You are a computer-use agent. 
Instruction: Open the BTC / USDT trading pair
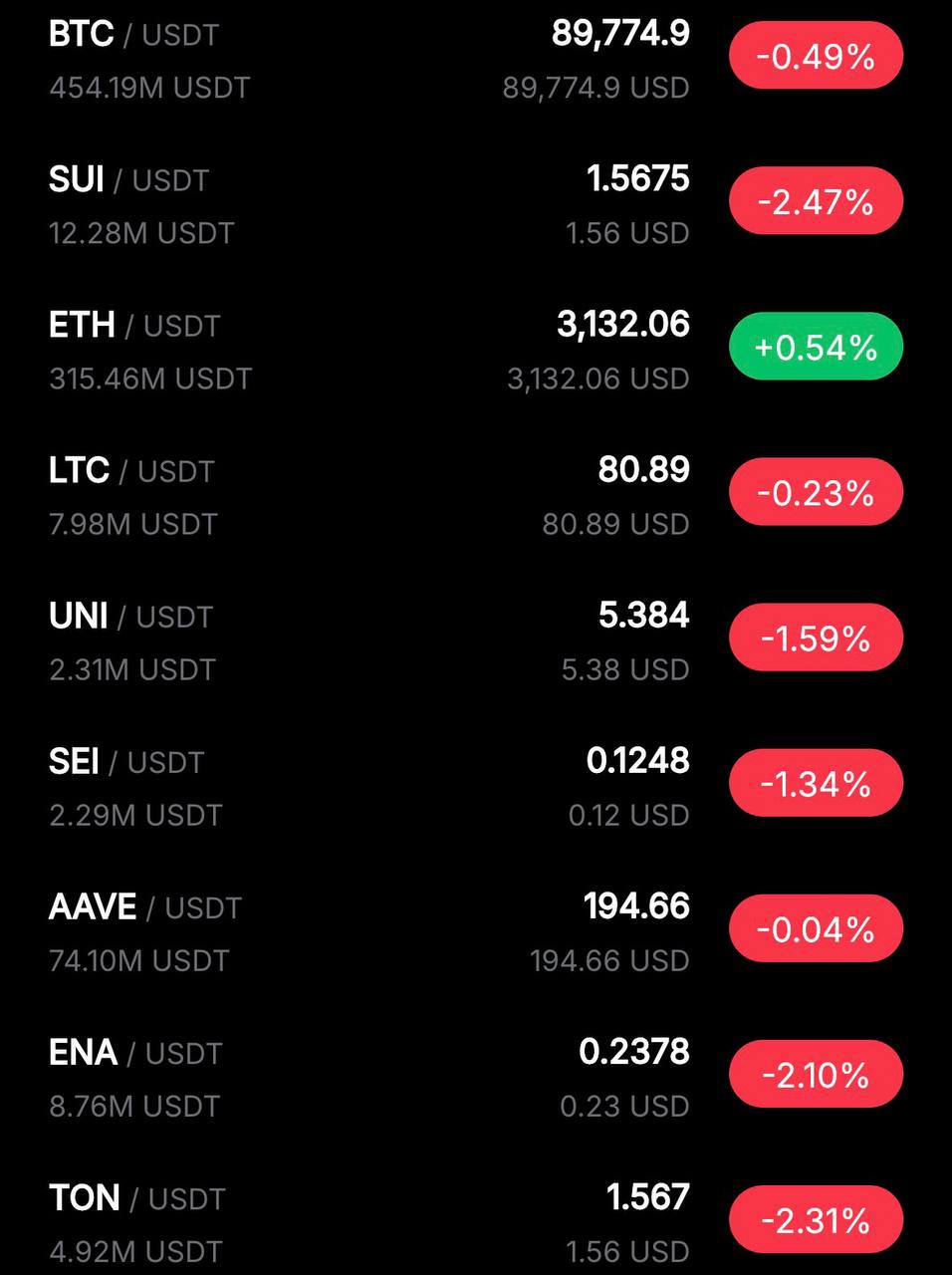(133, 35)
